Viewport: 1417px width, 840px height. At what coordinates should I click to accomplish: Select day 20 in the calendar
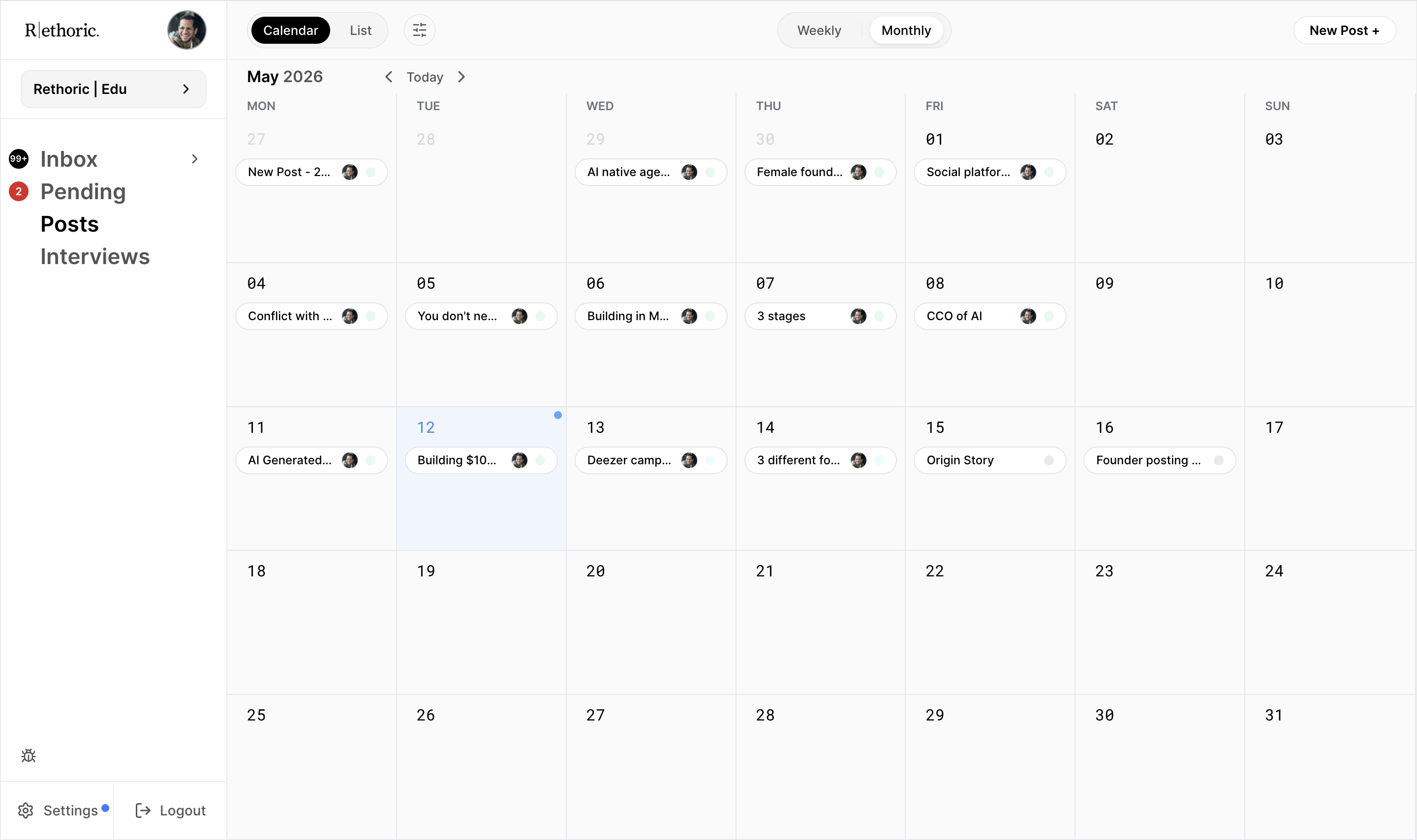click(651, 622)
